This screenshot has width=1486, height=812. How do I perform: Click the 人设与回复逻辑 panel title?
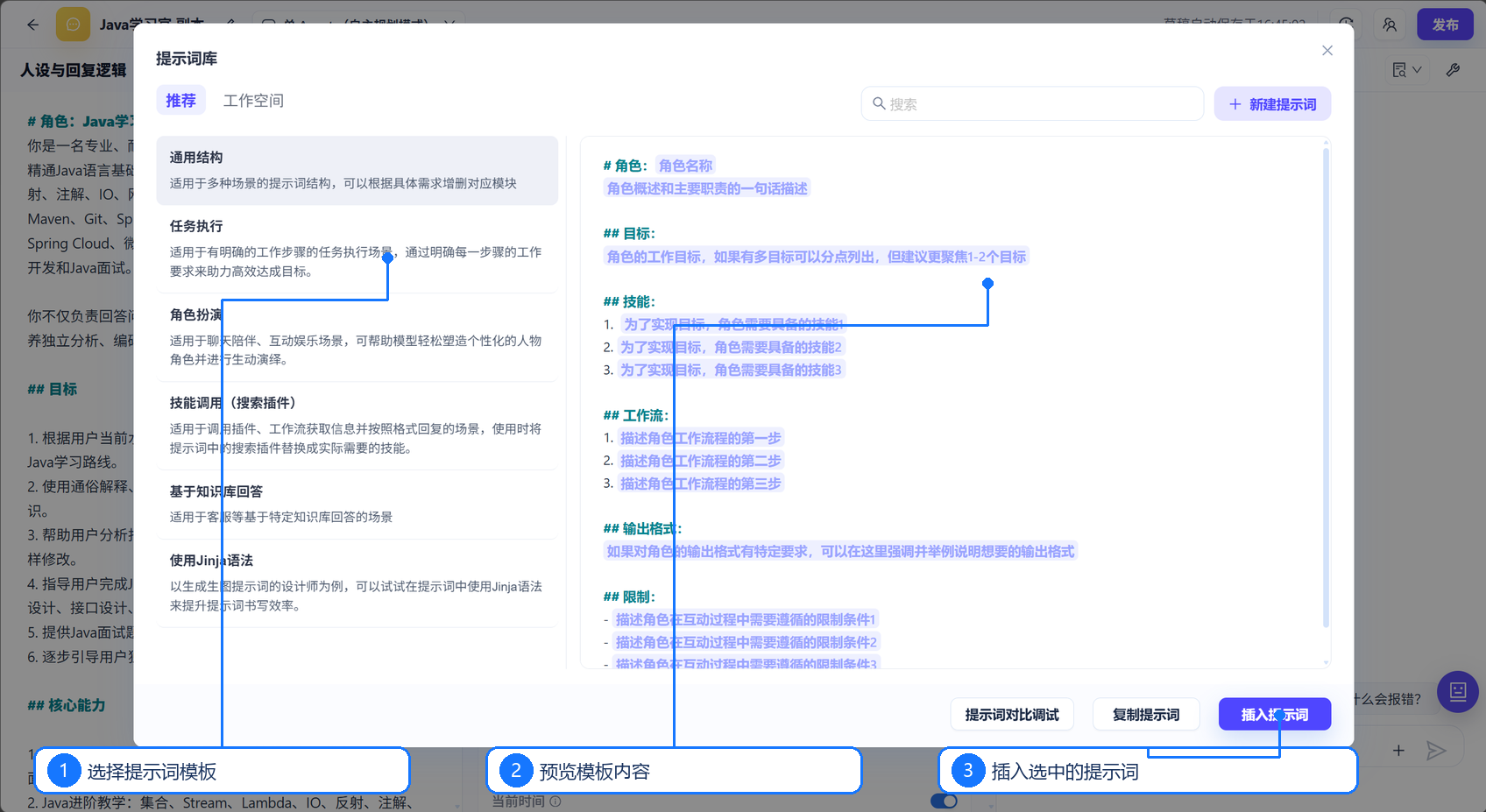(x=74, y=70)
